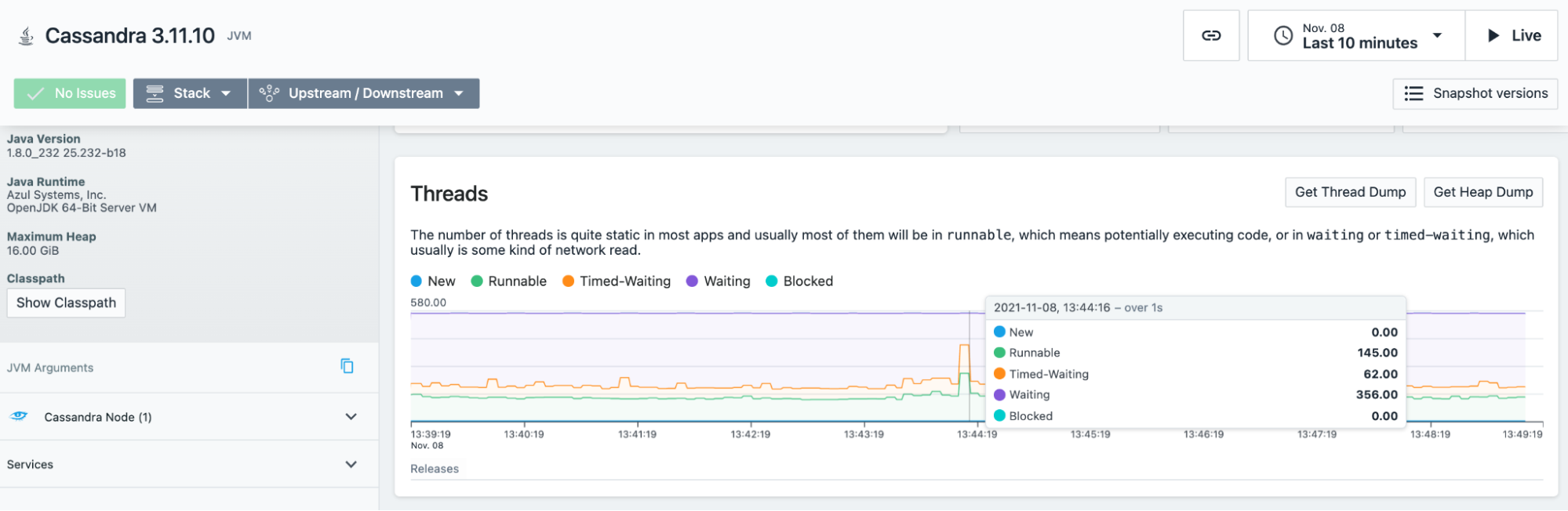Click the Snapshot versions list icon

(1413, 93)
